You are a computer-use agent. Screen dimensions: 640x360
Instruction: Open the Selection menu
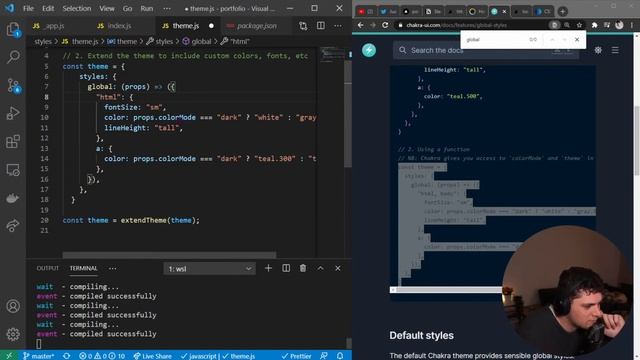tap(76, 8)
